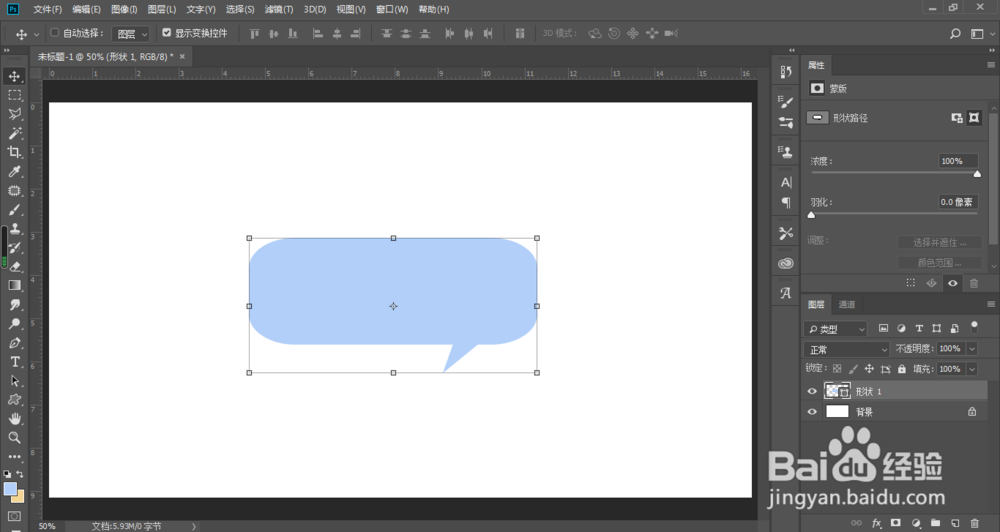The image size is (1000, 532).
Task: Select the Gradient tool
Action: [14, 285]
